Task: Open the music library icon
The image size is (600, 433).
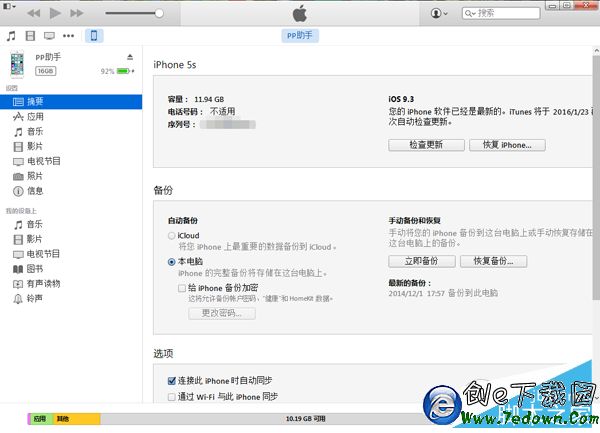Action: pos(11,36)
